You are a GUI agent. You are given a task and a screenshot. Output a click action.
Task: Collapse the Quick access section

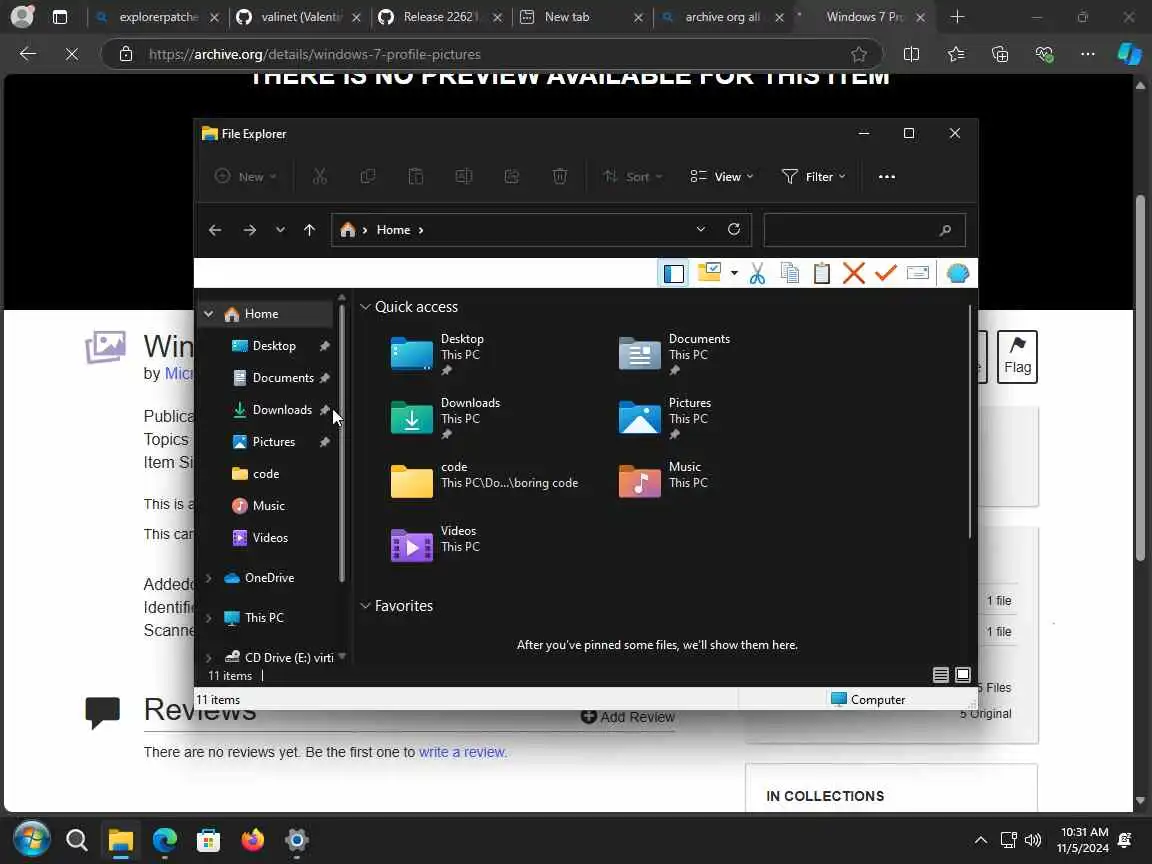click(x=365, y=307)
